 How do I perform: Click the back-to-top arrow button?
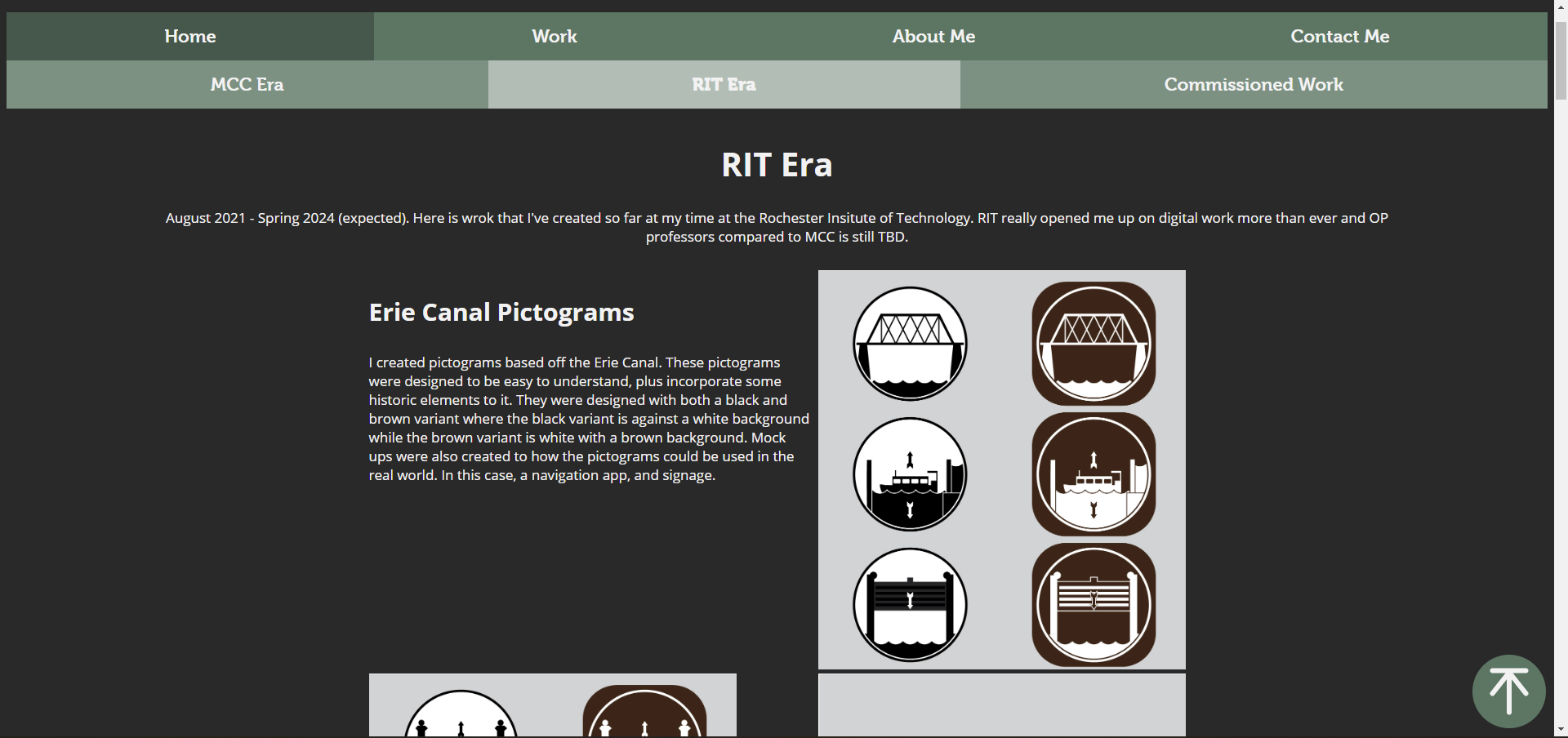[x=1508, y=691]
